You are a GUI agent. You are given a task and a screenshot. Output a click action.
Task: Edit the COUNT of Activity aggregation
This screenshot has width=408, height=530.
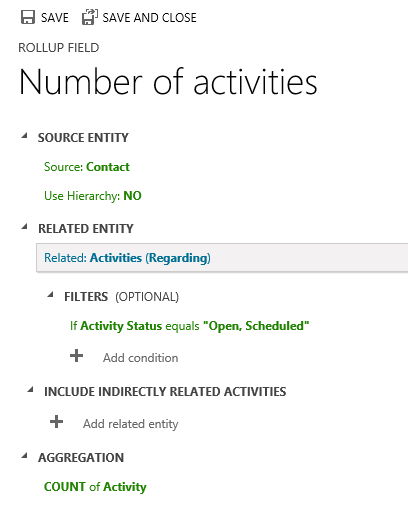click(95, 487)
